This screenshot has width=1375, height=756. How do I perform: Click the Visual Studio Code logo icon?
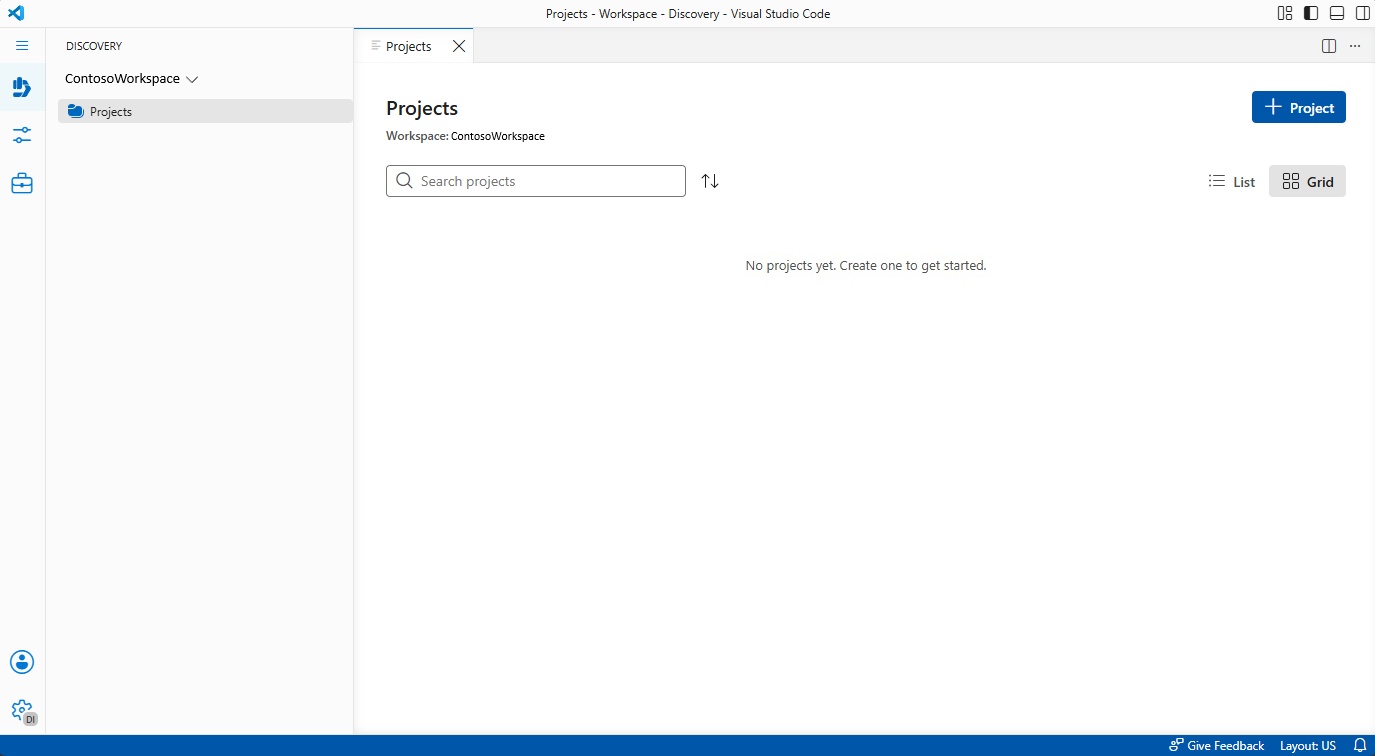15,13
